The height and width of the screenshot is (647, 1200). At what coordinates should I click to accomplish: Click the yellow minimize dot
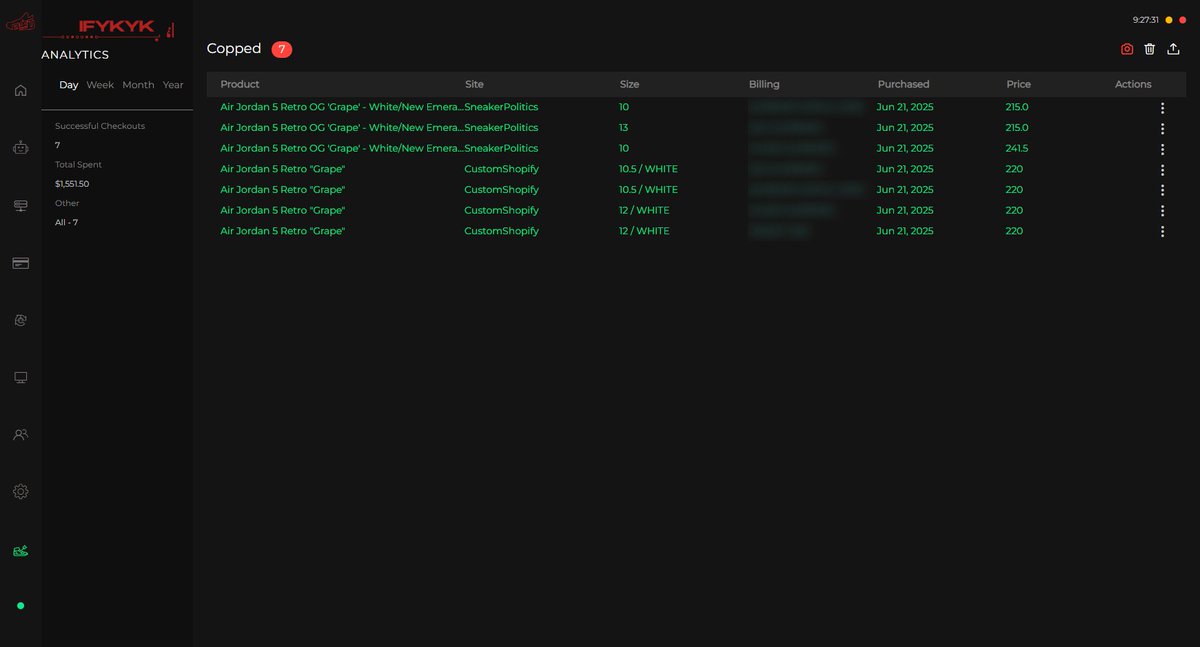[1169, 20]
